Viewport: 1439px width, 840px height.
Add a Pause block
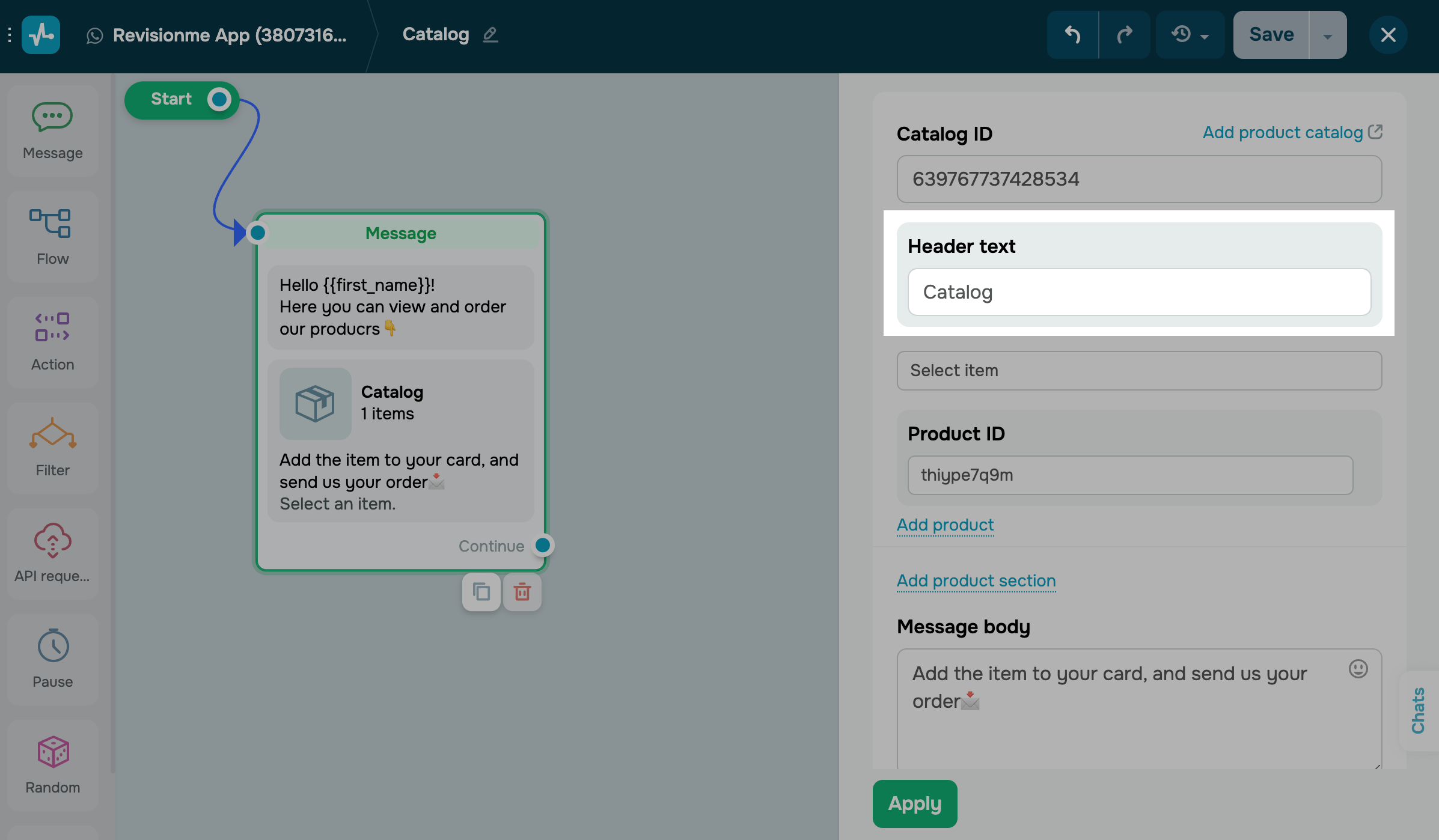coord(52,659)
